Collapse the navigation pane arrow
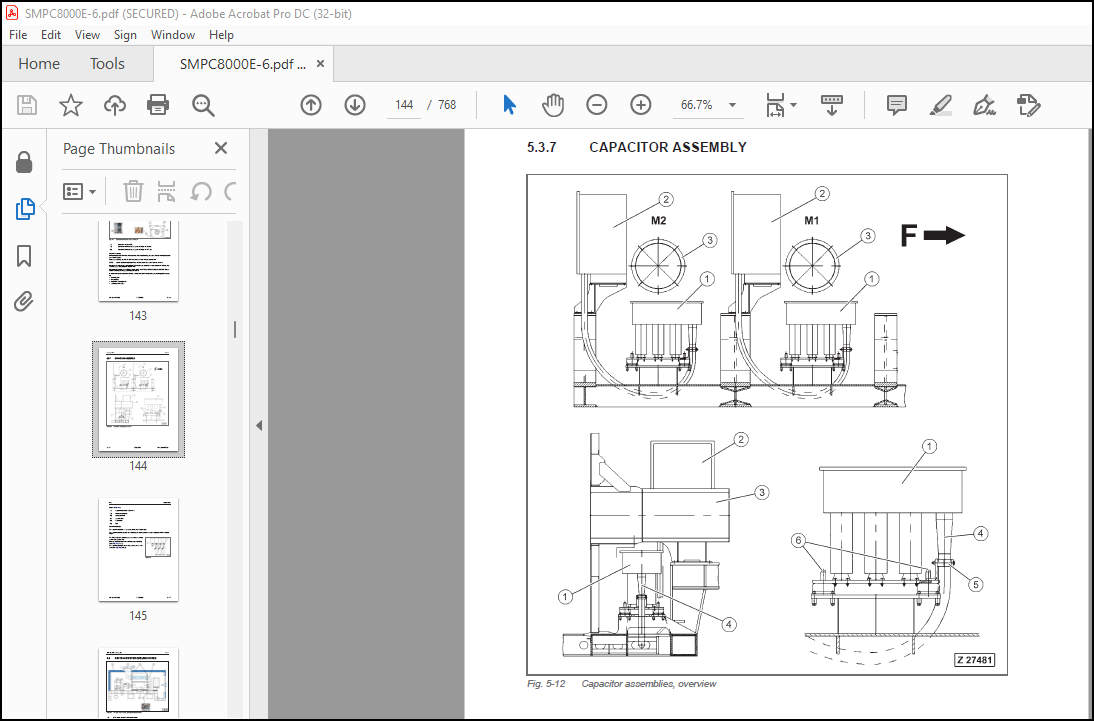This screenshot has height=721, width=1094. [x=259, y=425]
